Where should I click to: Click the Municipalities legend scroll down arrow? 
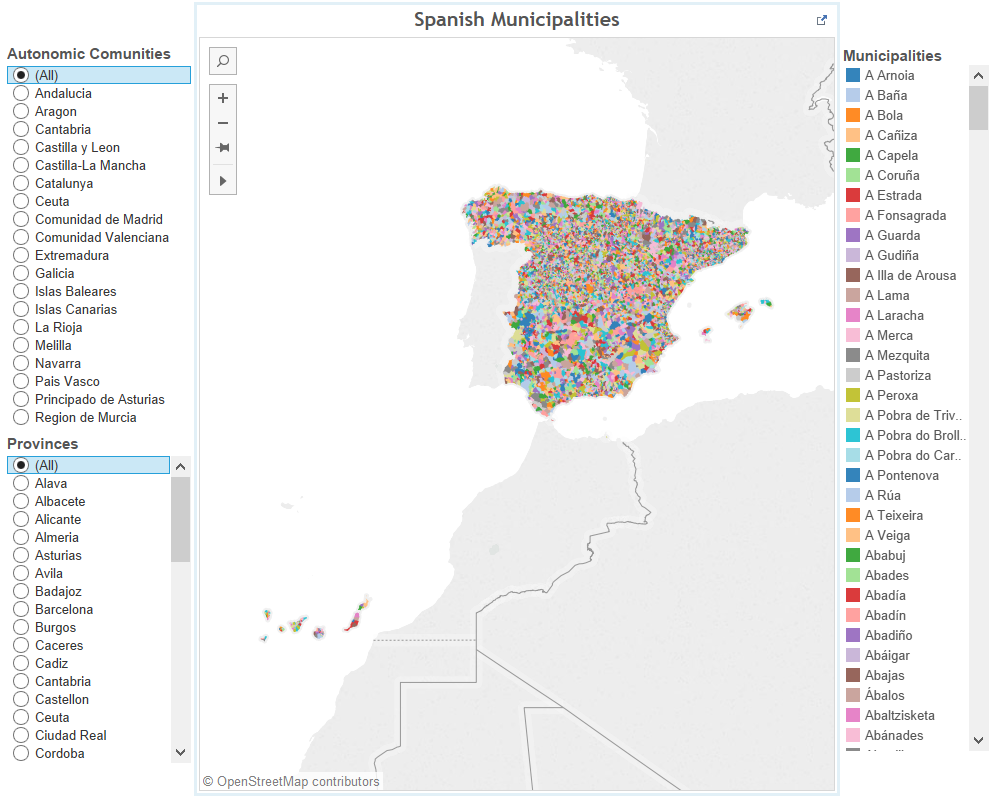[978, 741]
